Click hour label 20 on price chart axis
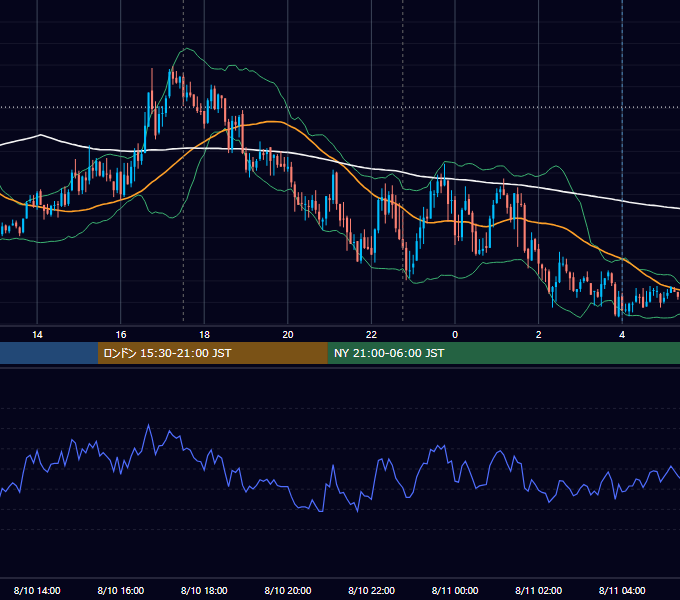The width and height of the screenshot is (680, 600). [288, 335]
